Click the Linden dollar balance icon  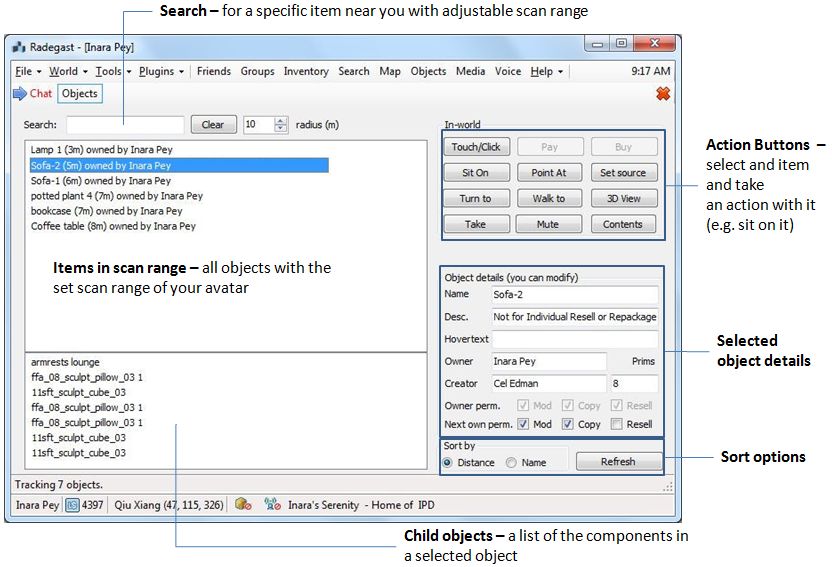[x=73, y=505]
